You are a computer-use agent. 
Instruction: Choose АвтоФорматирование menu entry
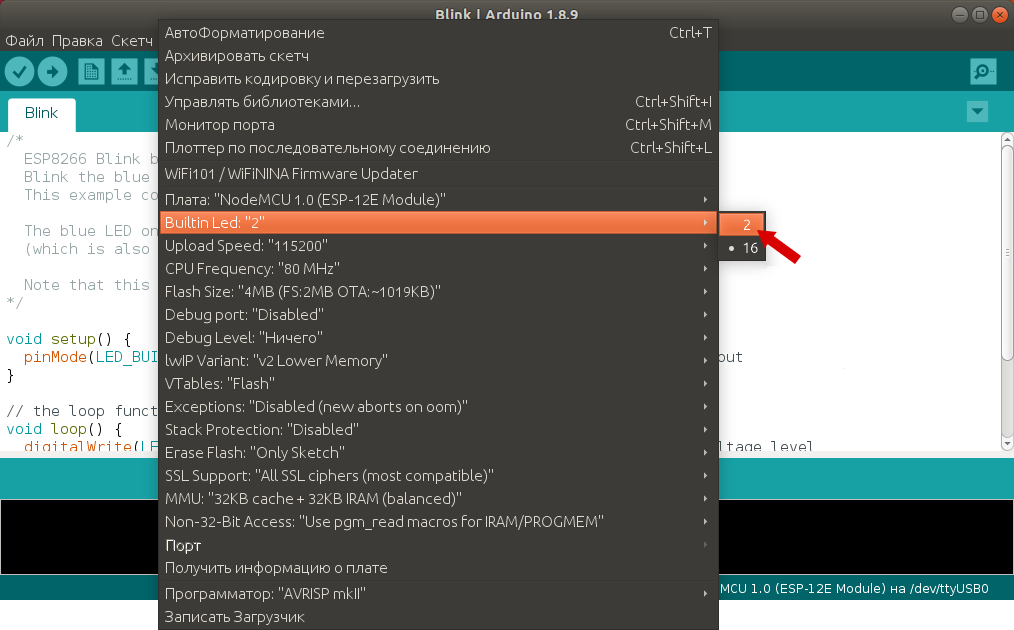[438, 33]
